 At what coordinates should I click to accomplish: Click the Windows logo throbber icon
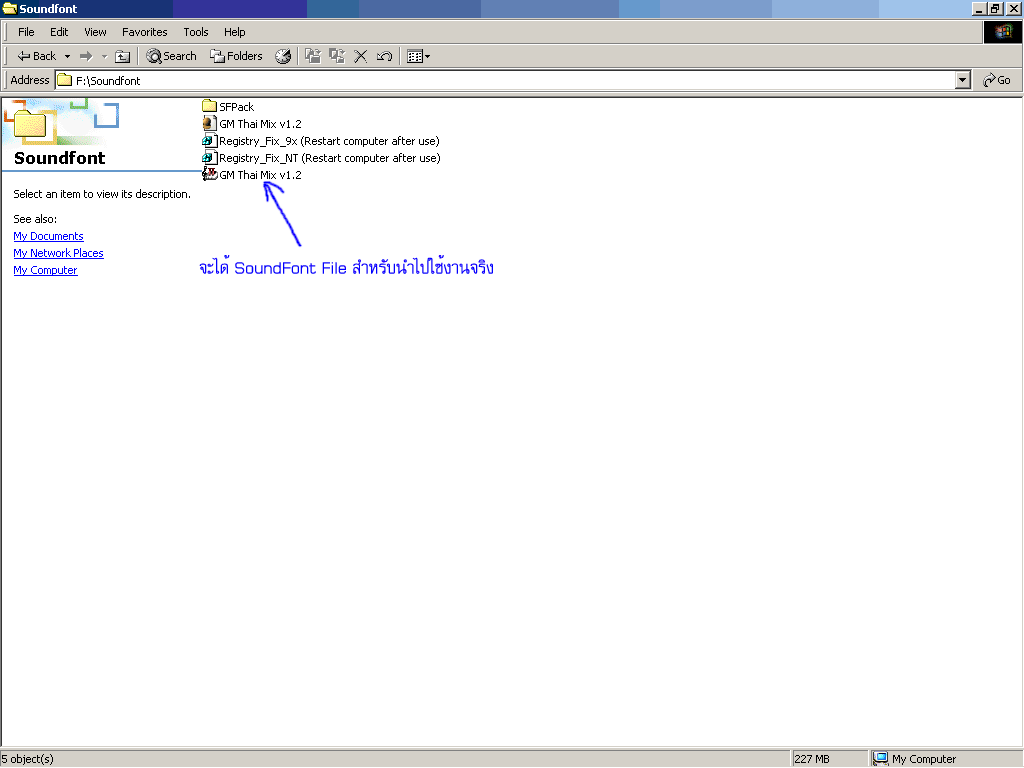click(1002, 32)
